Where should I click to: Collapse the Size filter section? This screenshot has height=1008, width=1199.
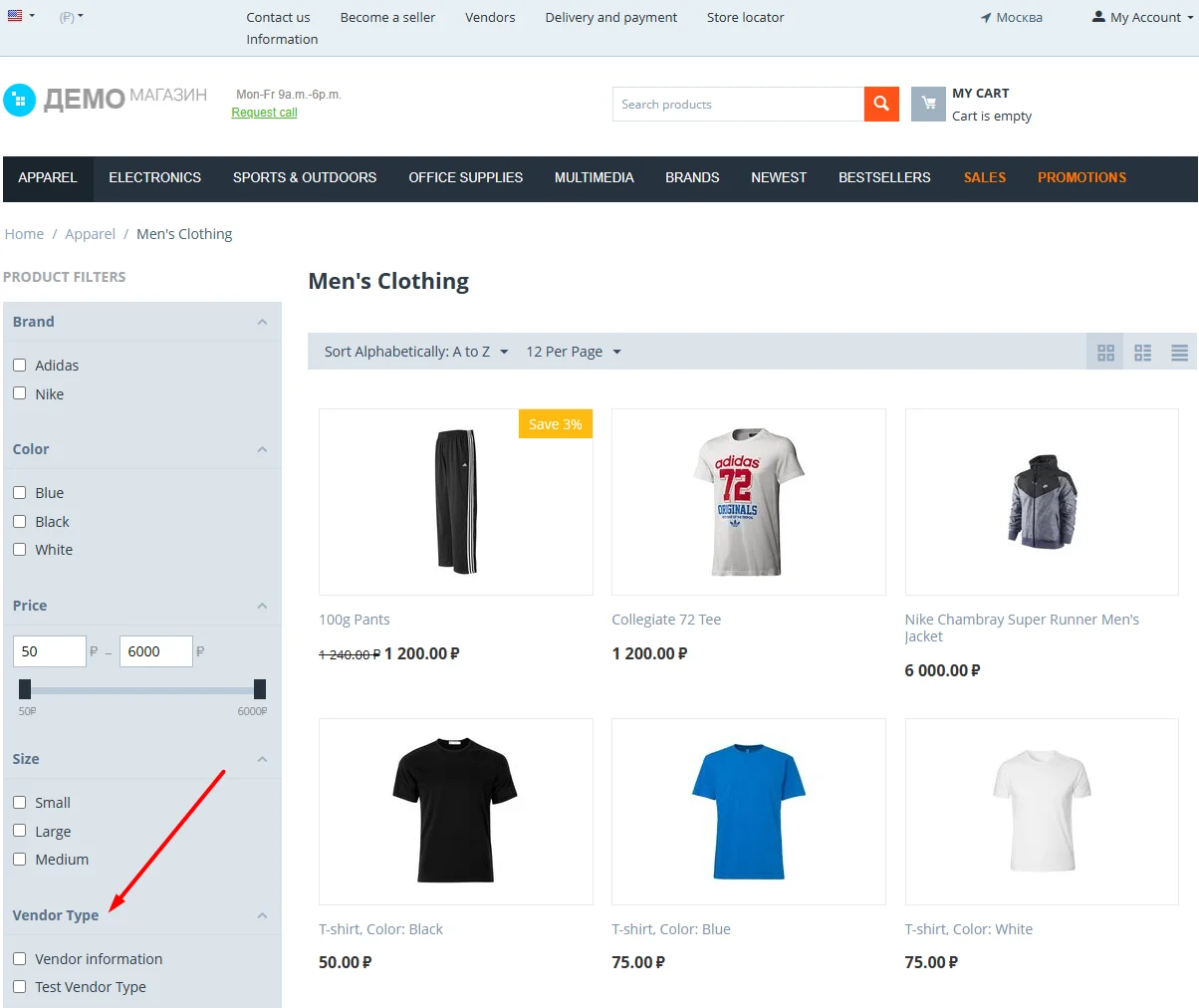(262, 759)
